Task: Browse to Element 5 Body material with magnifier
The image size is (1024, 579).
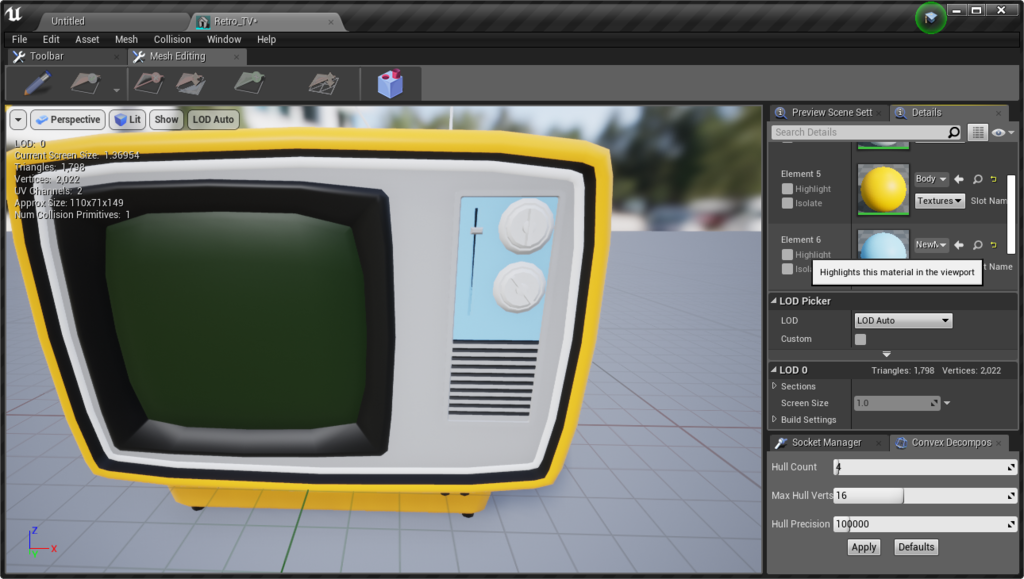Action: (977, 179)
